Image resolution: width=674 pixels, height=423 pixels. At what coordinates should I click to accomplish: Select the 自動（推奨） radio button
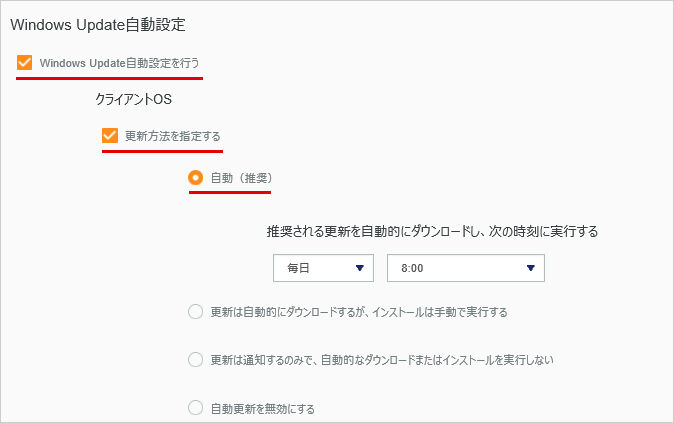point(196,178)
